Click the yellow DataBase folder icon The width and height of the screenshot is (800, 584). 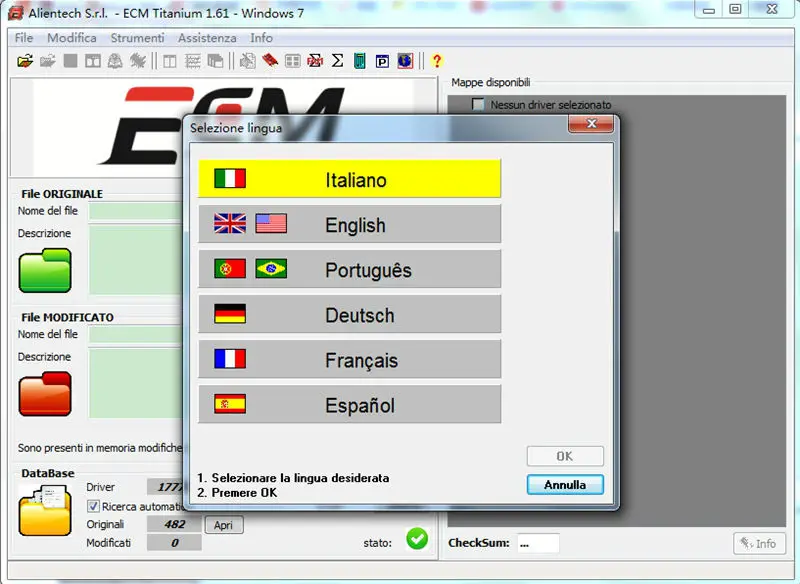click(45, 510)
